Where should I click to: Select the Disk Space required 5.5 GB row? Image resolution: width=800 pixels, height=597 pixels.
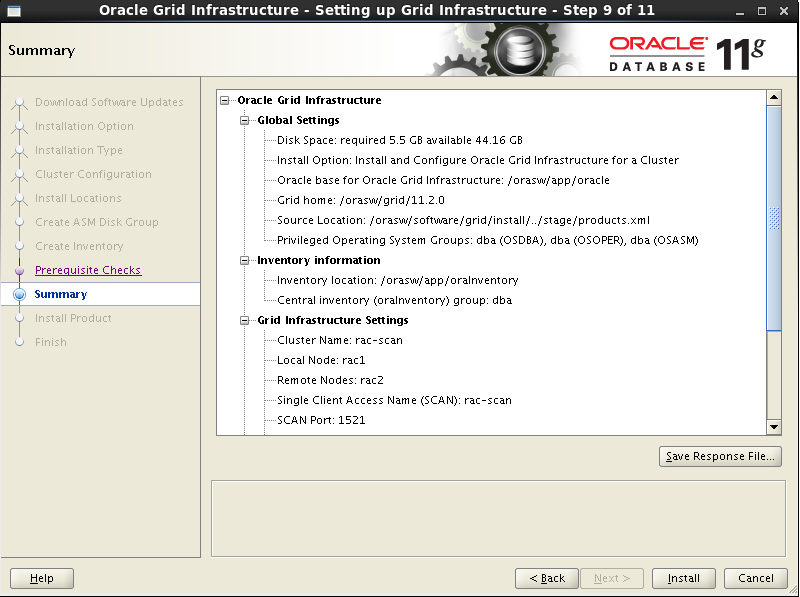pos(399,140)
